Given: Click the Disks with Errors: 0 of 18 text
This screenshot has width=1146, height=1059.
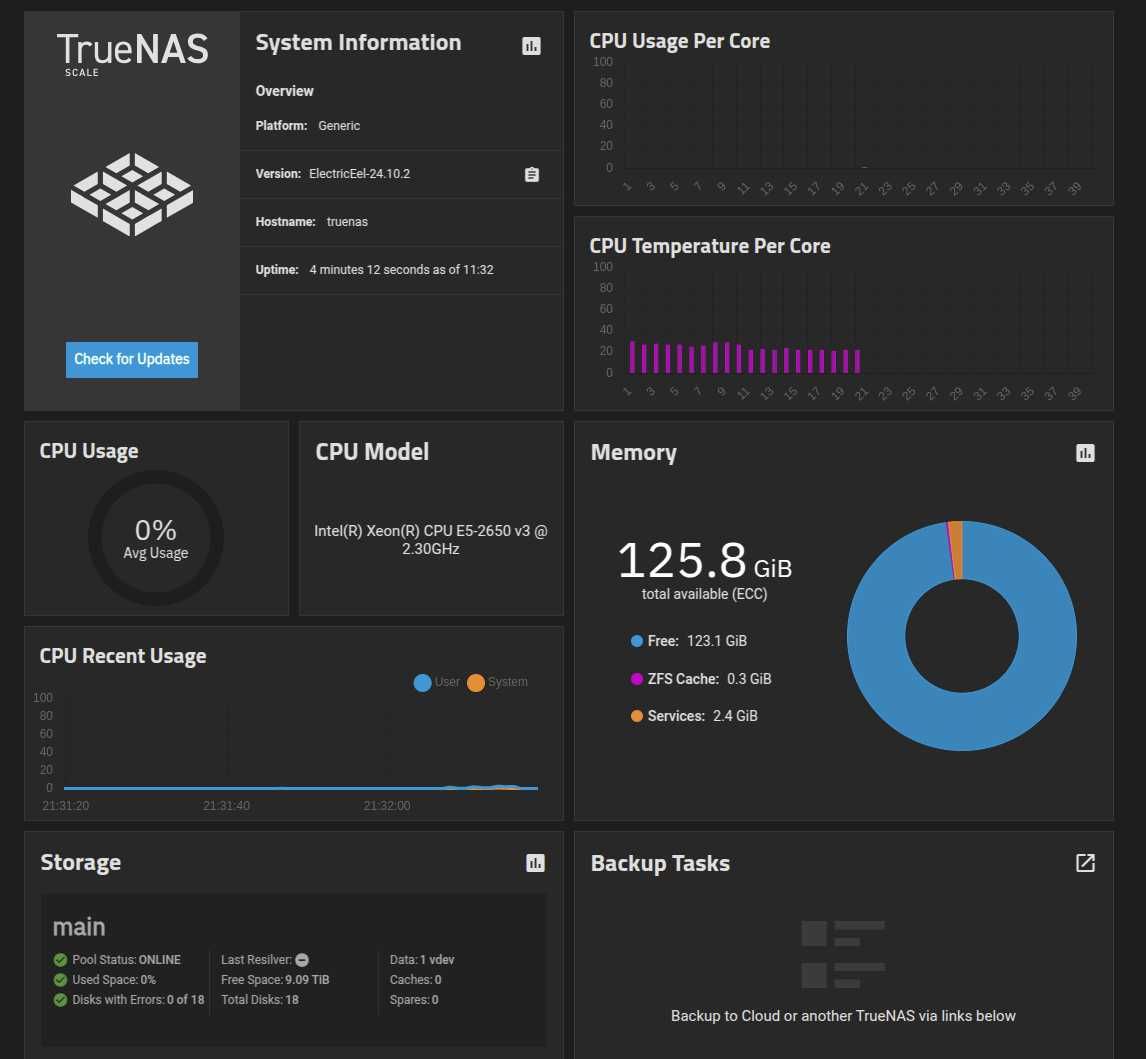Looking at the screenshot, I should pyautogui.click(x=138, y=999).
